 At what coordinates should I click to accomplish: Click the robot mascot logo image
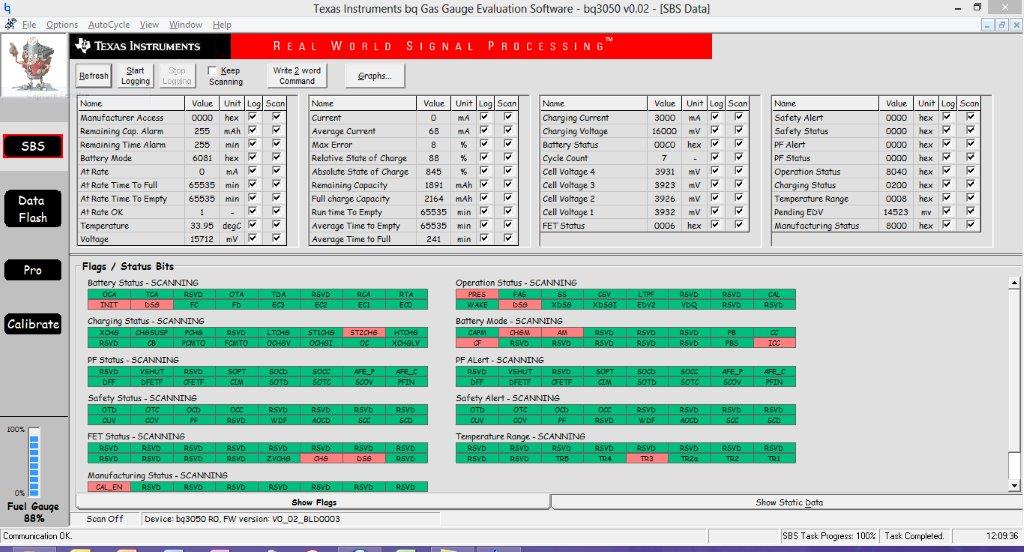pyautogui.click(x=34, y=65)
